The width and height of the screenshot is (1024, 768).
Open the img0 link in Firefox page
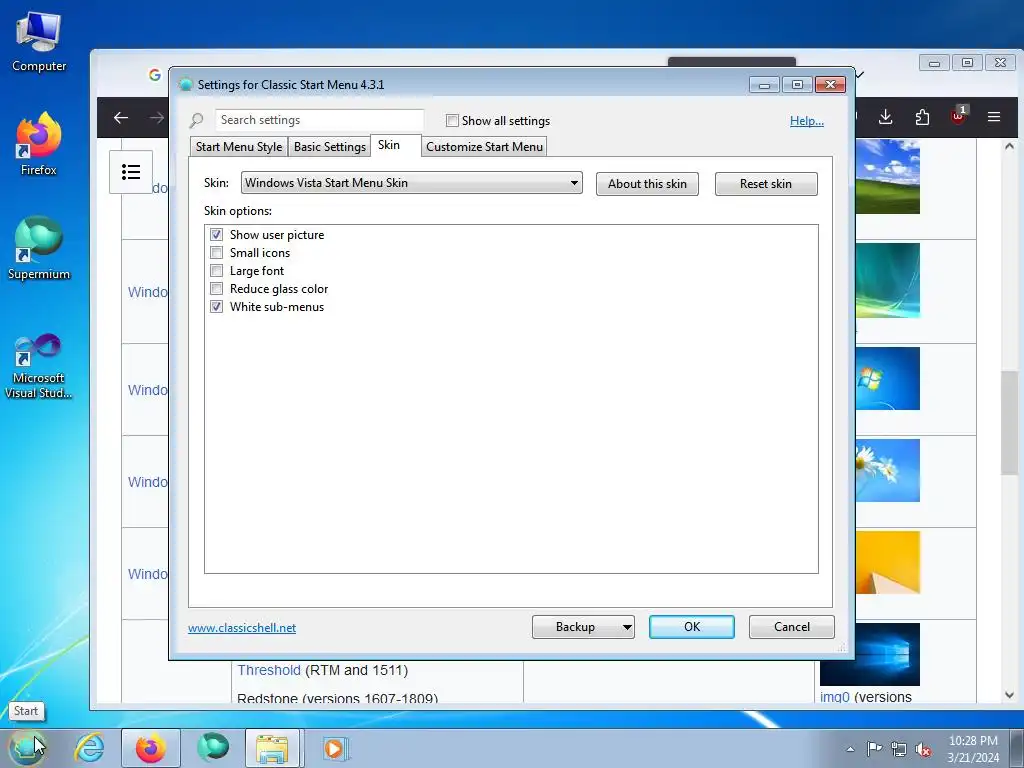click(x=835, y=697)
